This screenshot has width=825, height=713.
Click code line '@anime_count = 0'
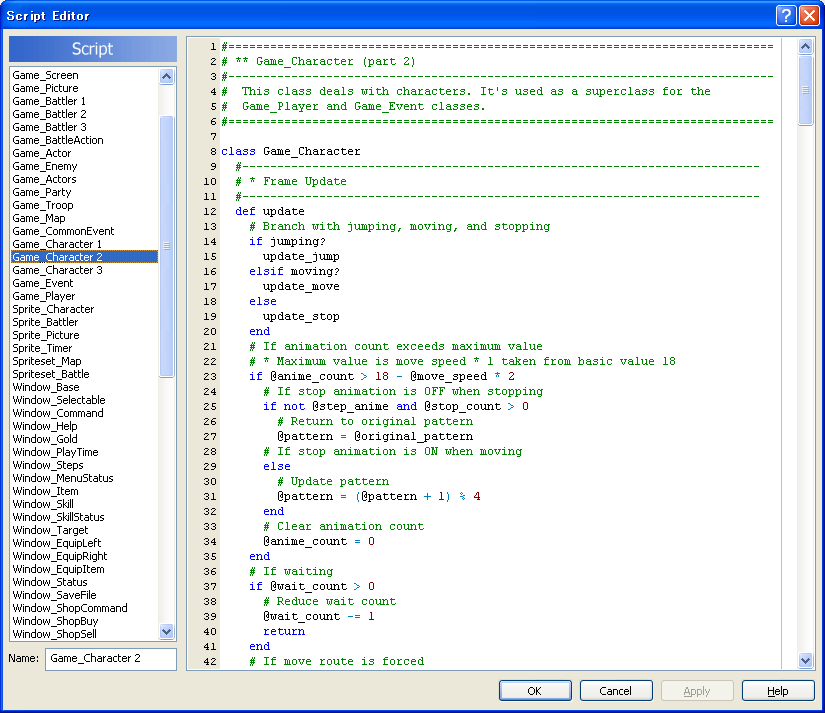tap(319, 541)
